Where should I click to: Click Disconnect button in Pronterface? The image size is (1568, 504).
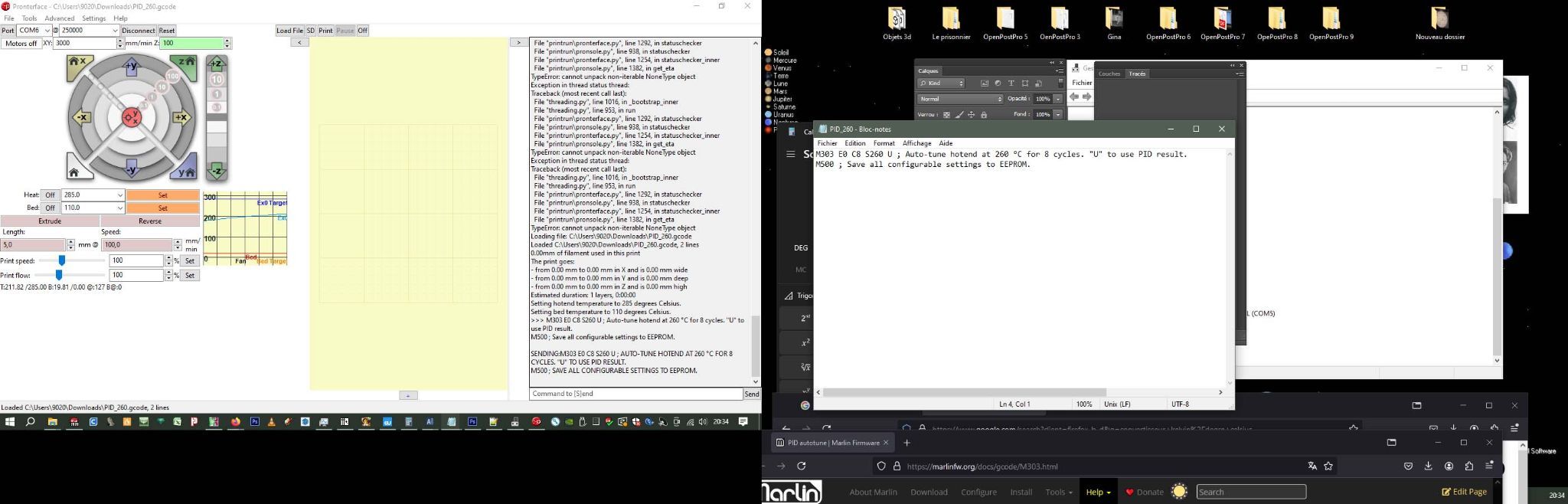coord(139,31)
